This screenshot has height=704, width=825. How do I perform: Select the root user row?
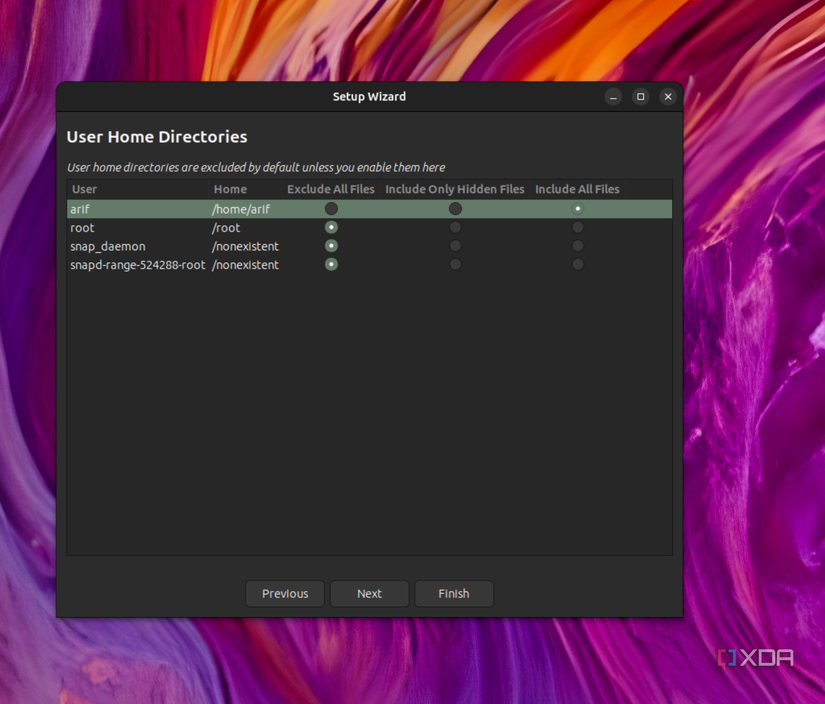(x=150, y=227)
